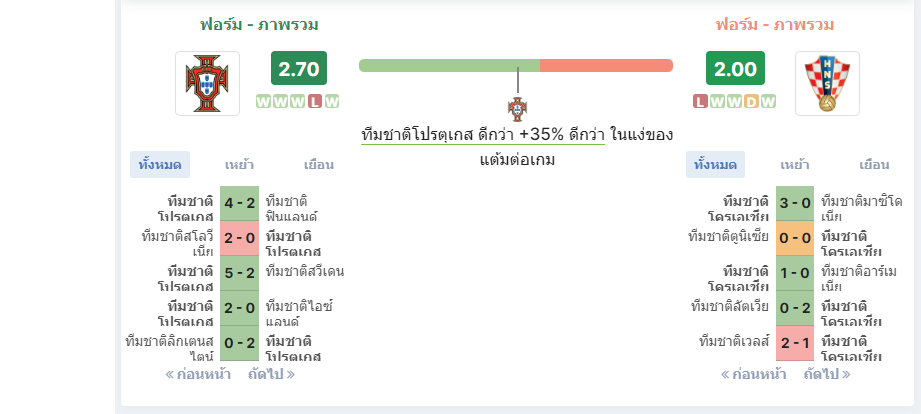Select ทั้งหมด tab under Croatia form
Image resolution: width=921 pixels, height=414 pixels.
[x=715, y=164]
